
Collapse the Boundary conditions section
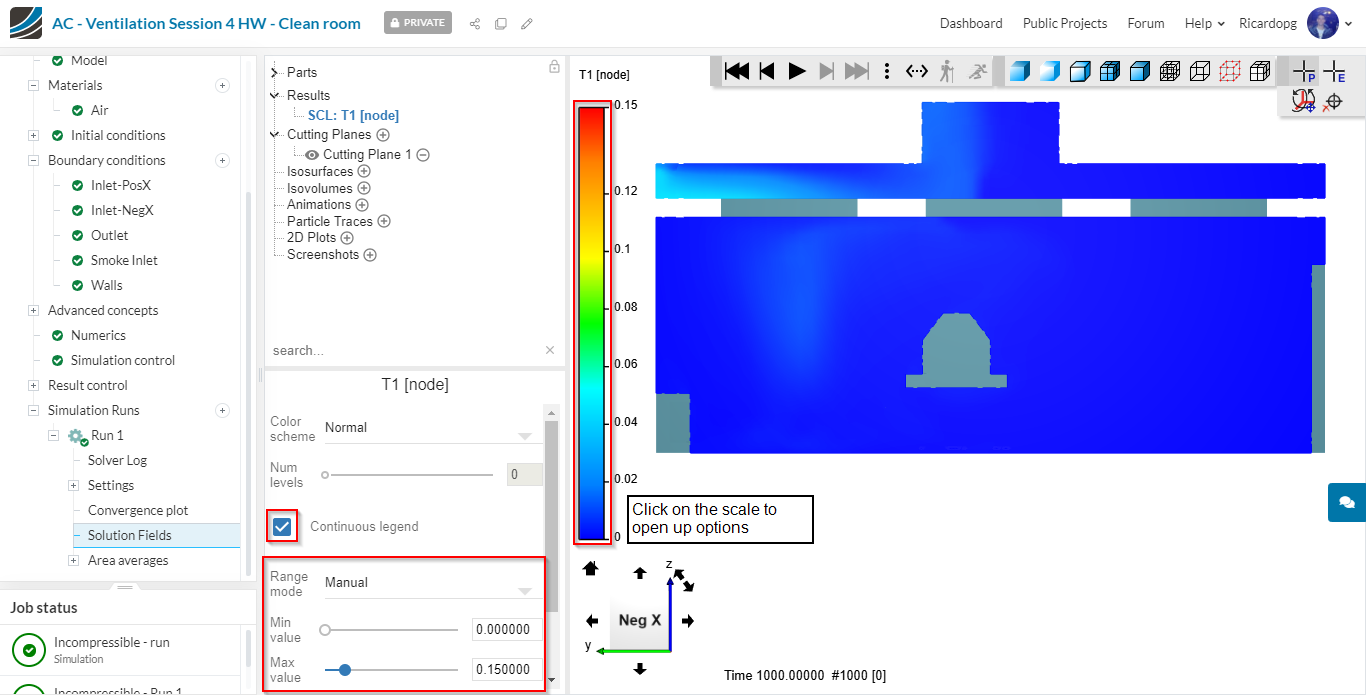33,161
